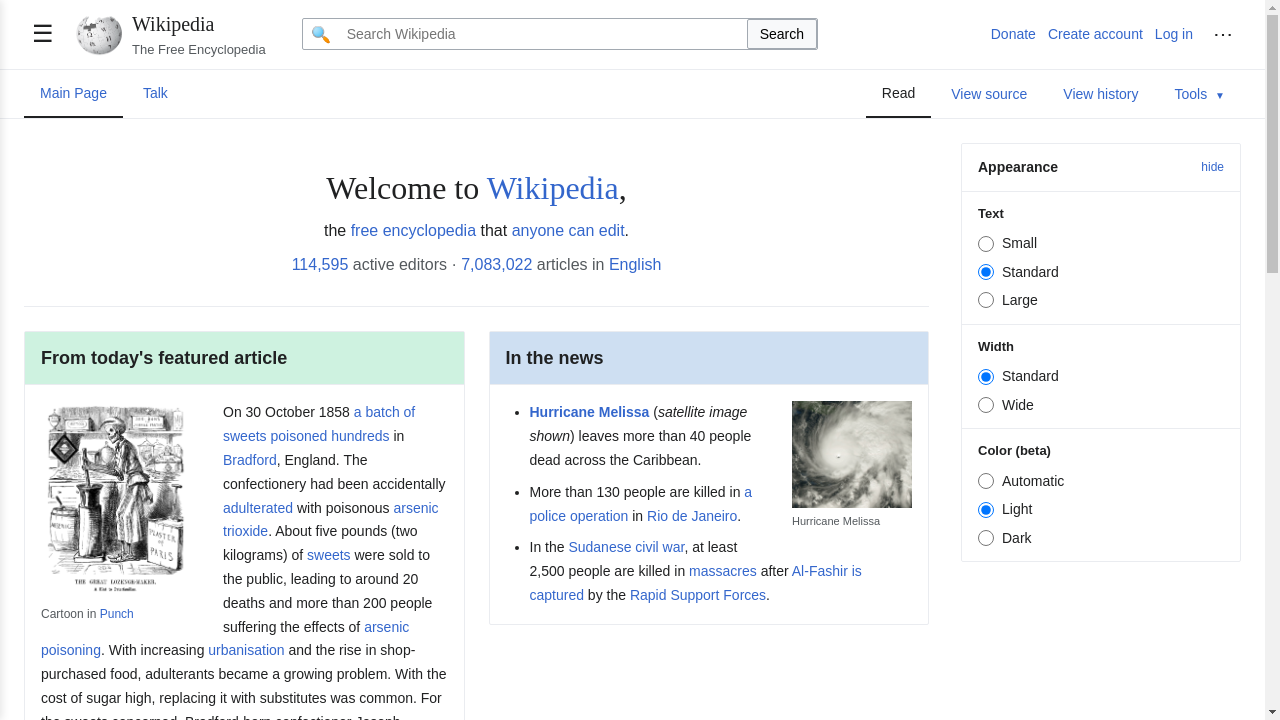The image size is (1280, 720).
Task: Click the Wikipedia puzzle globe logo
Action: click(x=97, y=34)
